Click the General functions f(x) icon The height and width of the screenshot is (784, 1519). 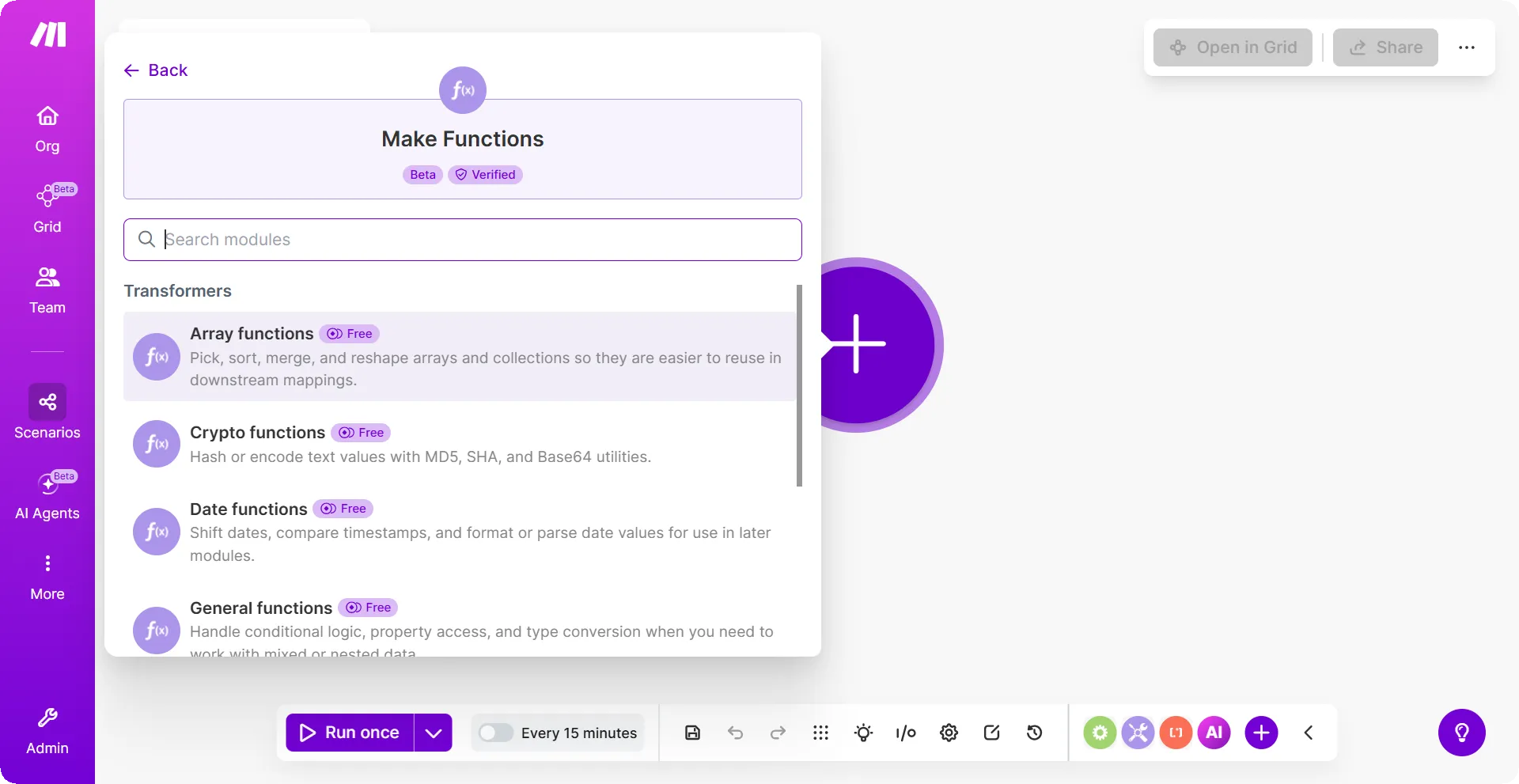157,631
